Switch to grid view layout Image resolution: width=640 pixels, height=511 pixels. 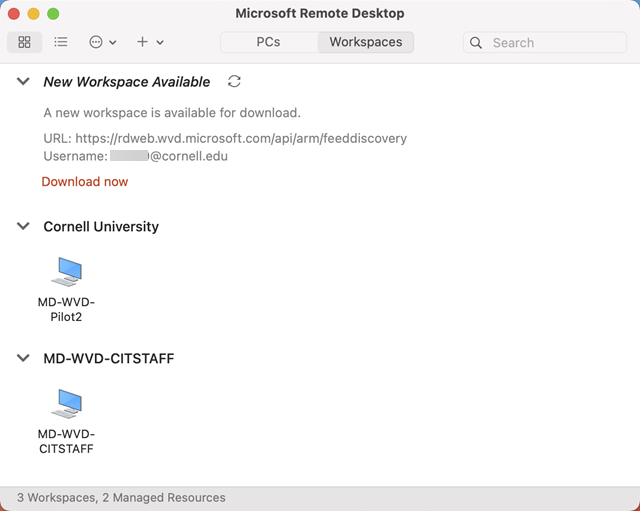[x=24, y=42]
